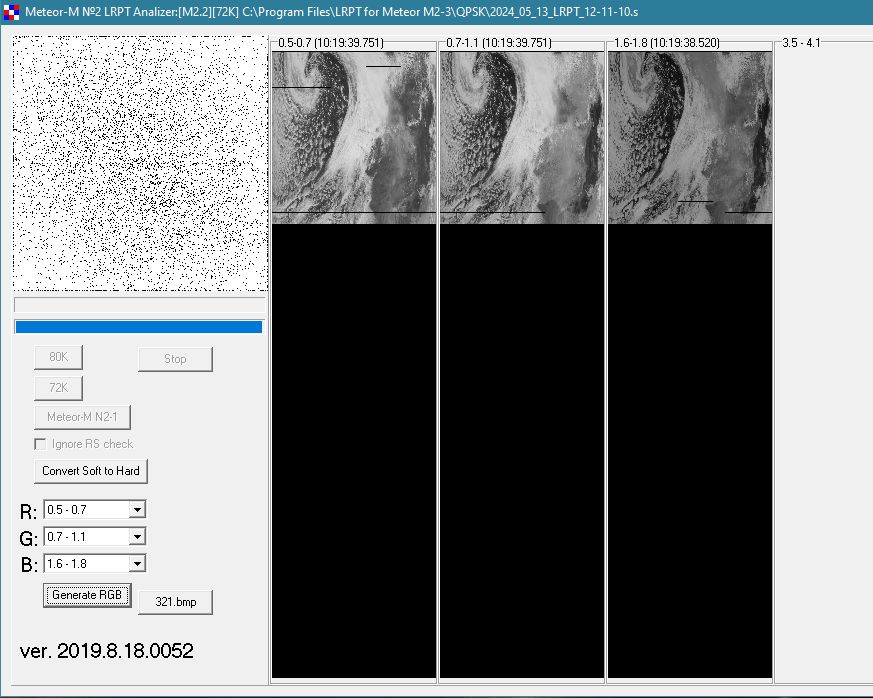873x698 pixels.
Task: Click the empty gray bar above progress
Action: click(139, 305)
